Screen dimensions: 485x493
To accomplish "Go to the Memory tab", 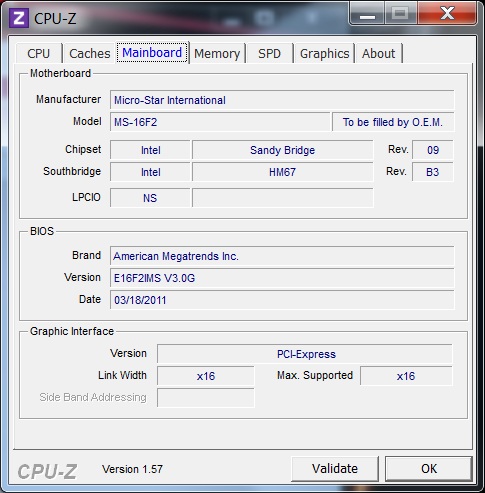I will click(x=217, y=53).
